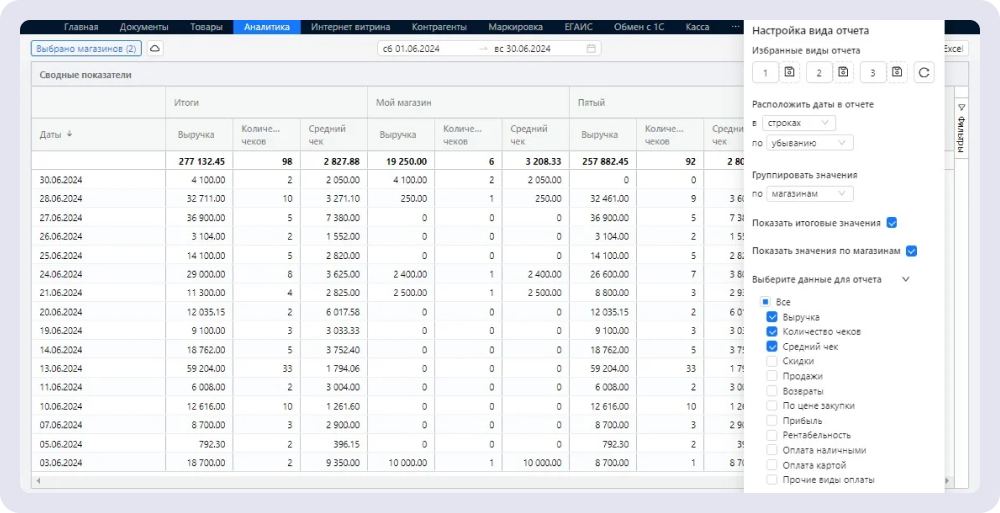Screen dimensions: 1000x513
Task: Click save icon for favorite view 1
Action: [789, 72]
